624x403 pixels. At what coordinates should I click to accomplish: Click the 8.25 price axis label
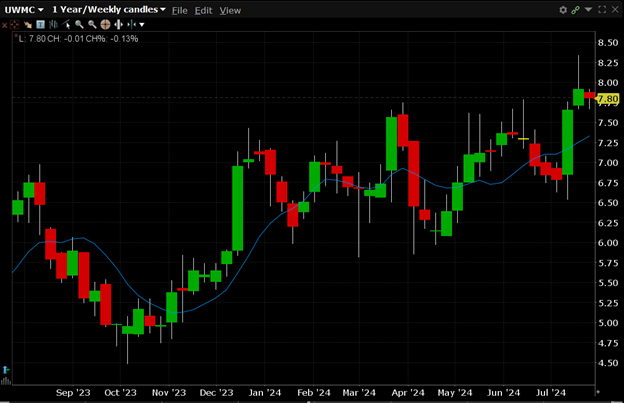(x=608, y=62)
